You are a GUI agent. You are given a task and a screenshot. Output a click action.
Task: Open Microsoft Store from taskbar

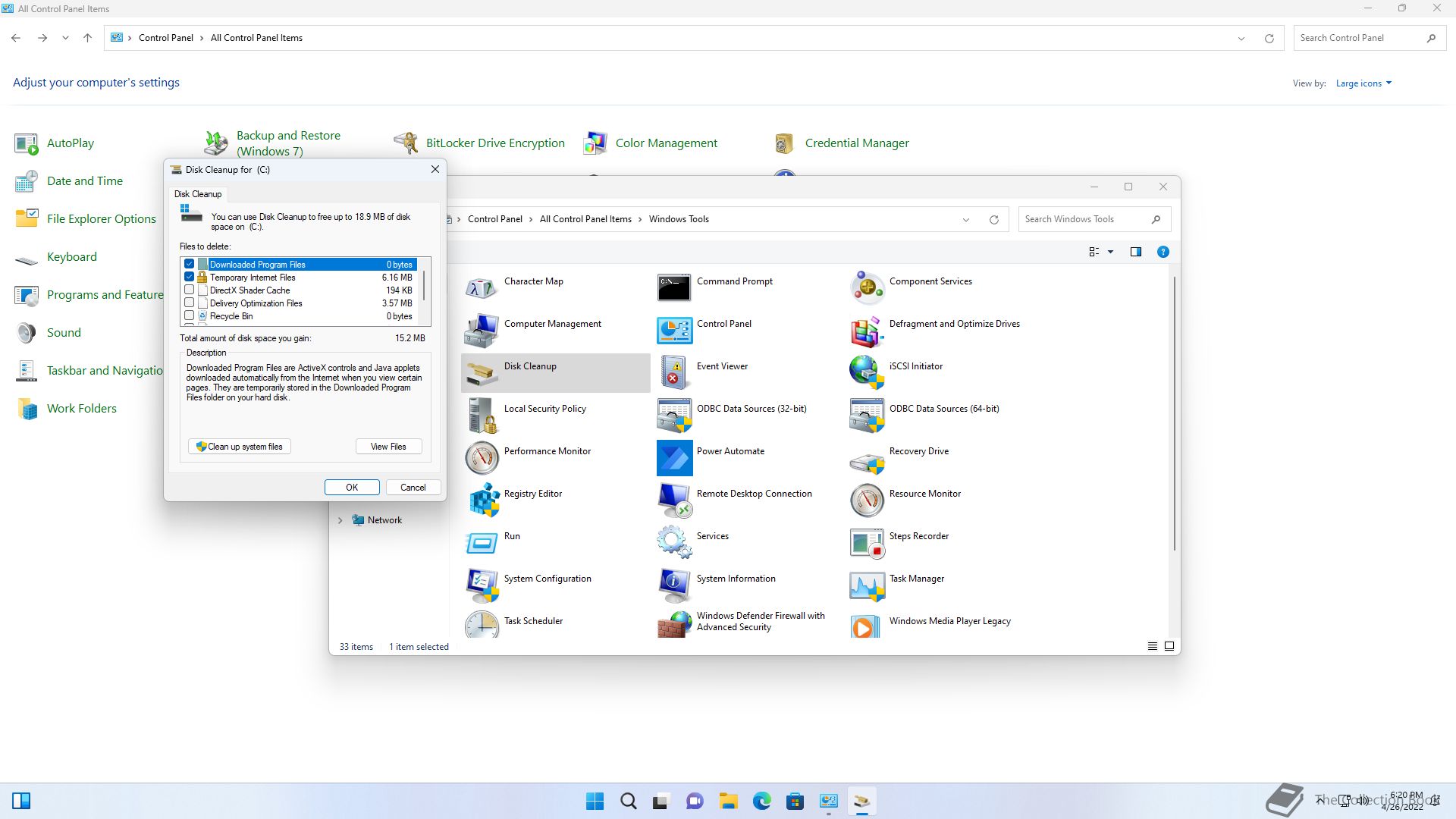pos(795,801)
